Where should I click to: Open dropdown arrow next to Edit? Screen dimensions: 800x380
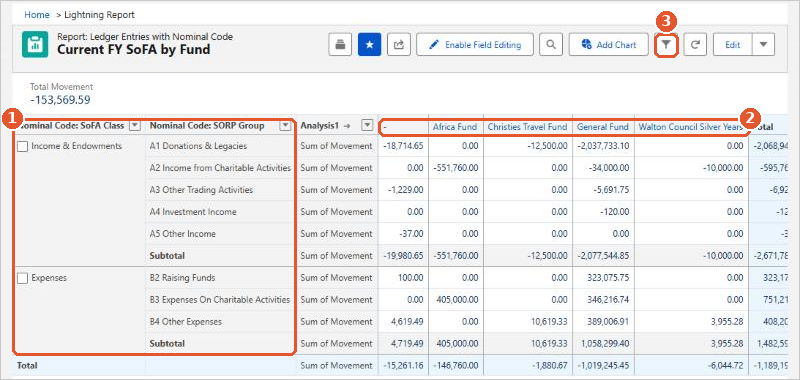point(763,44)
